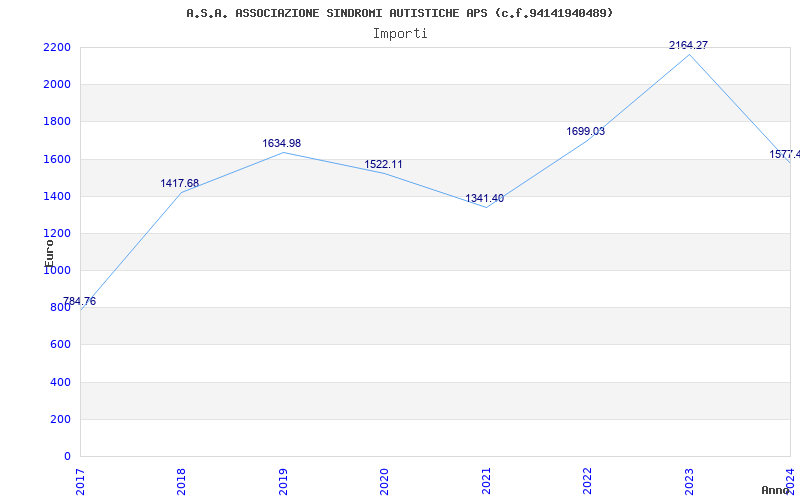Select the 1699.03 data label
Screen dimensions: 800x500
click(586, 131)
